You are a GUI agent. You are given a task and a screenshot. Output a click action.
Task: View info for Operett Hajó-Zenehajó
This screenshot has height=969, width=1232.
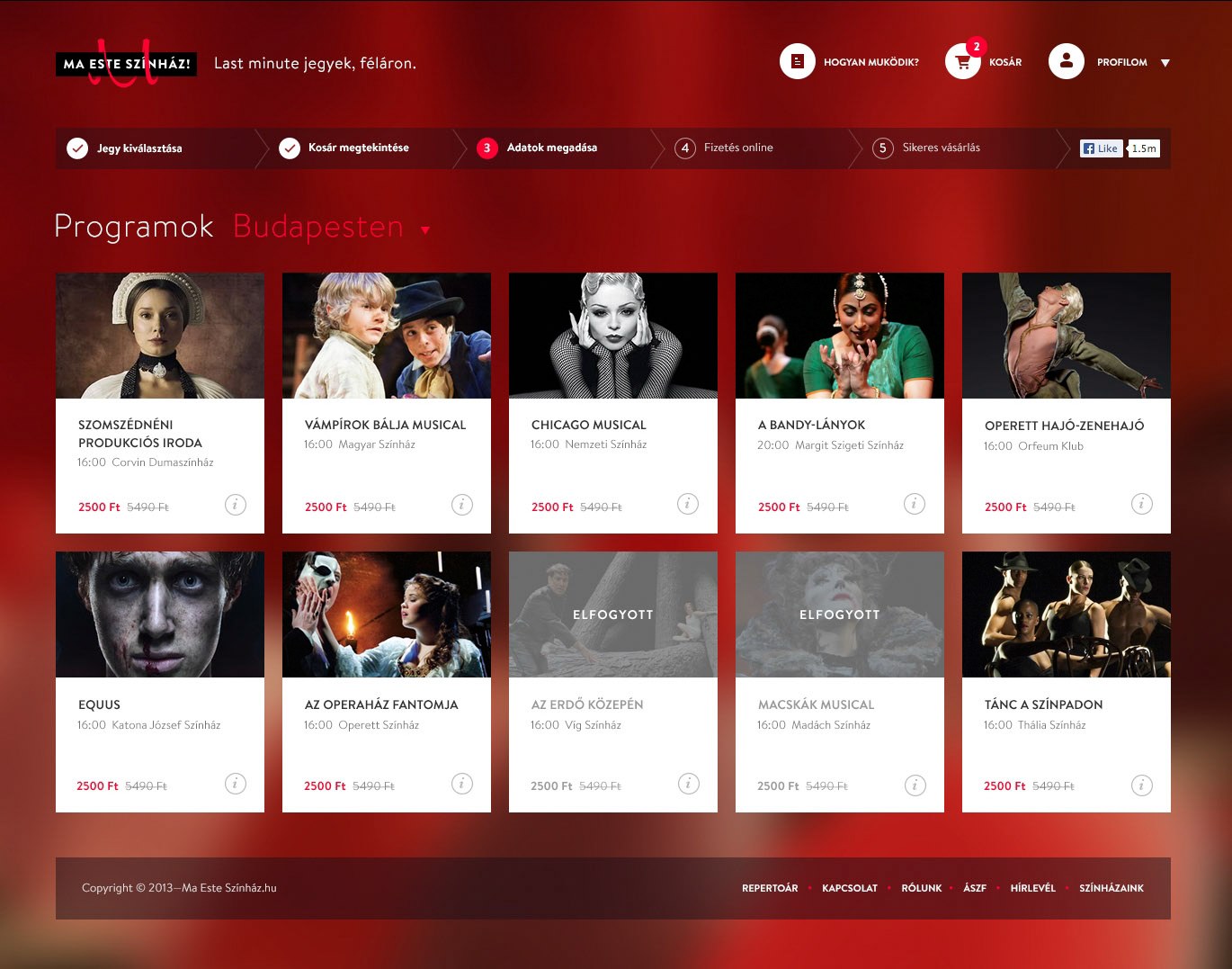pos(1141,504)
